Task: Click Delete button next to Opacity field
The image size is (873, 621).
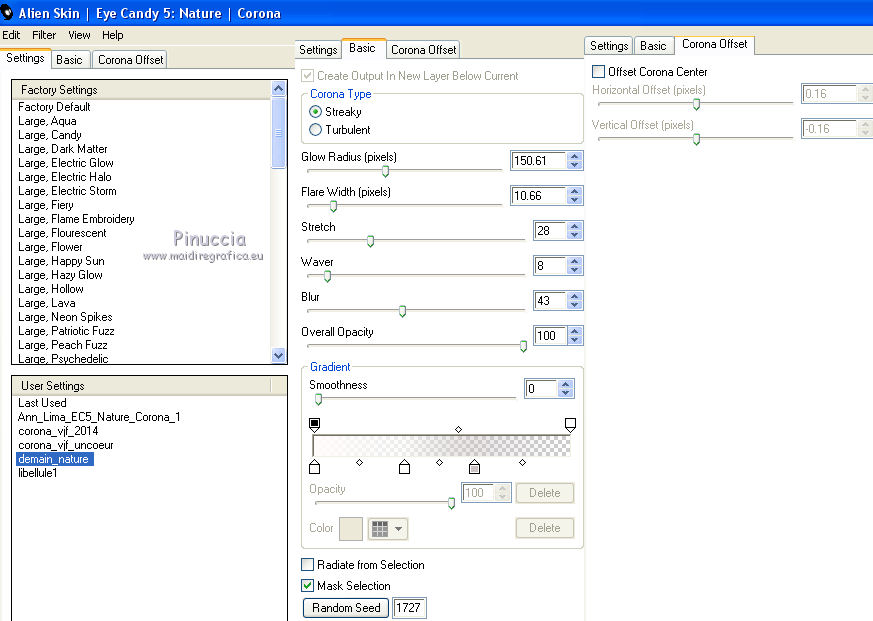Action: [545, 493]
